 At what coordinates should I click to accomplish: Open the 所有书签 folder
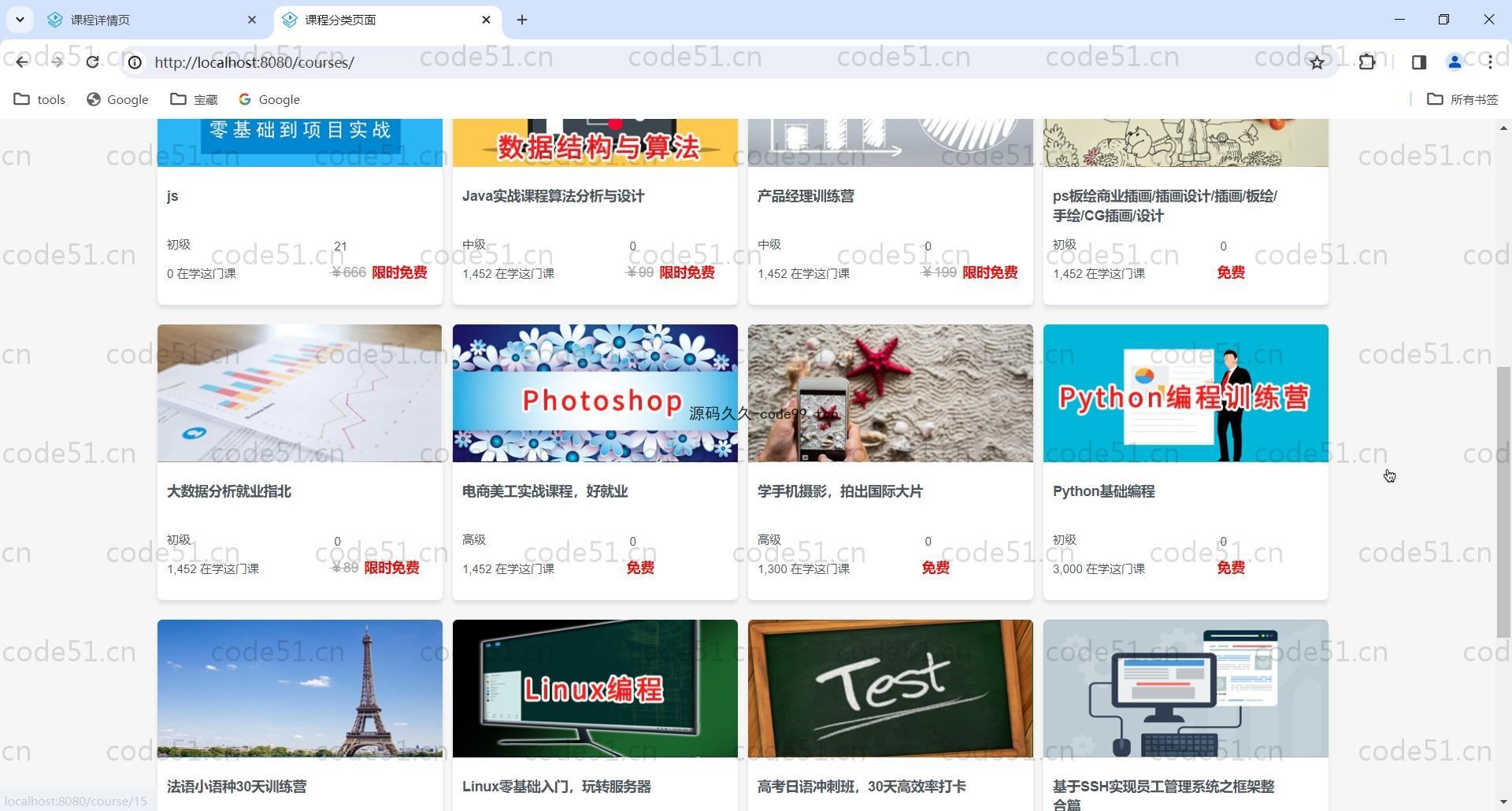[x=1463, y=99]
